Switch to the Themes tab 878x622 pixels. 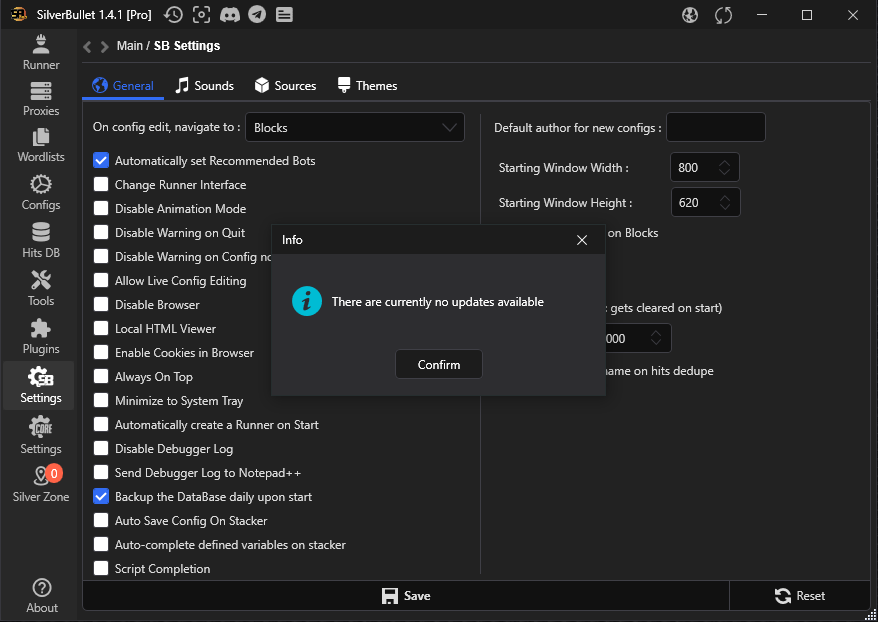[367, 86]
